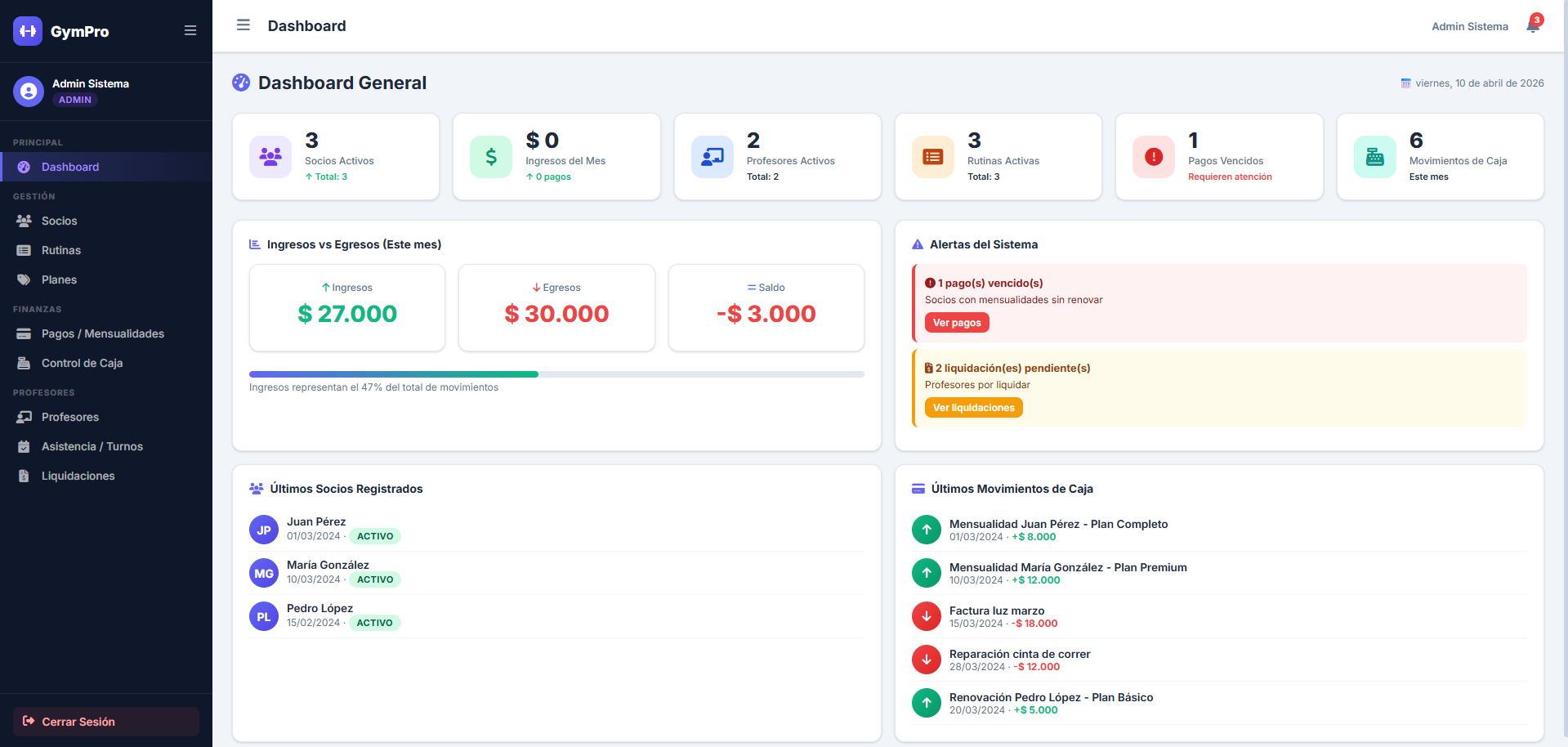Open the Pagos / Mensualidades card icon
1568x747 pixels.
click(x=23, y=333)
